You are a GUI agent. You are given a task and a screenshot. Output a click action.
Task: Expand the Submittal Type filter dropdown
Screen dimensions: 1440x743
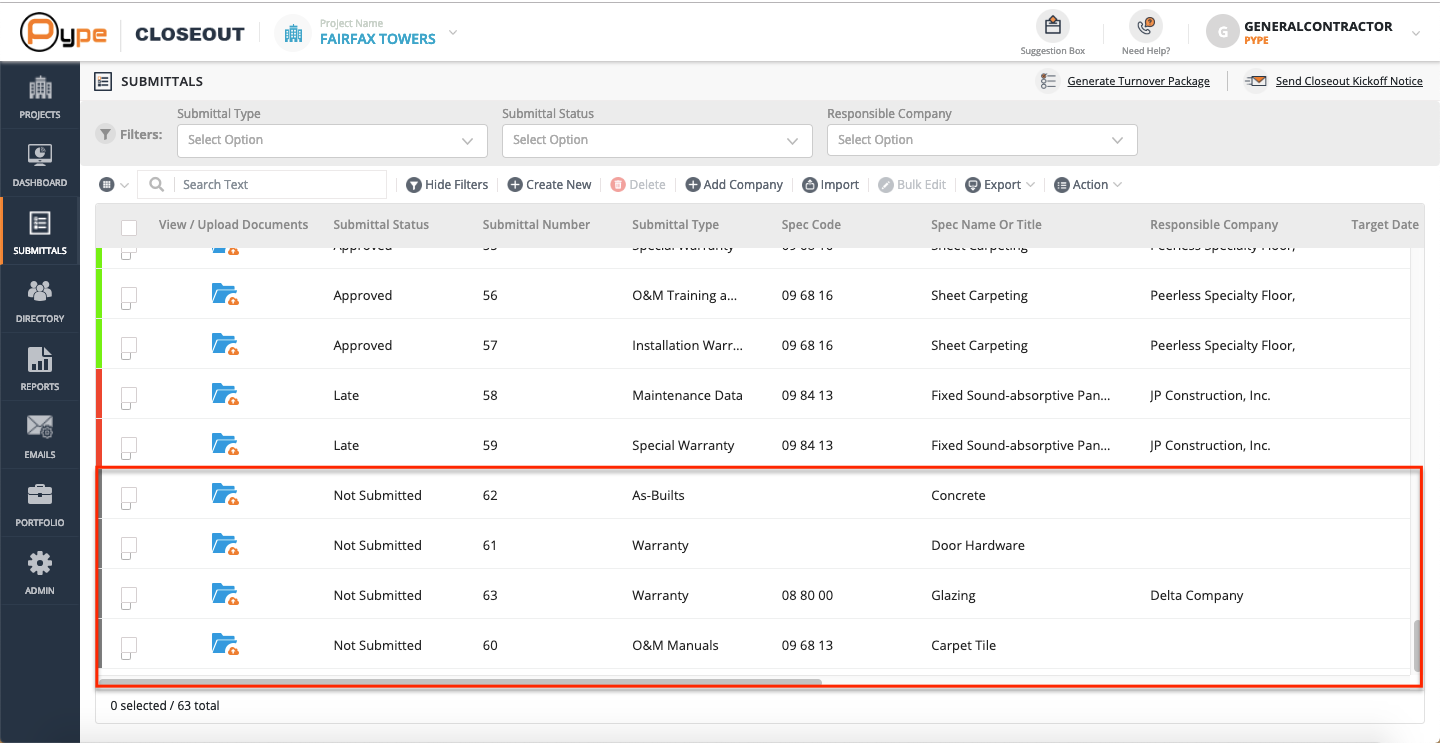pos(332,140)
